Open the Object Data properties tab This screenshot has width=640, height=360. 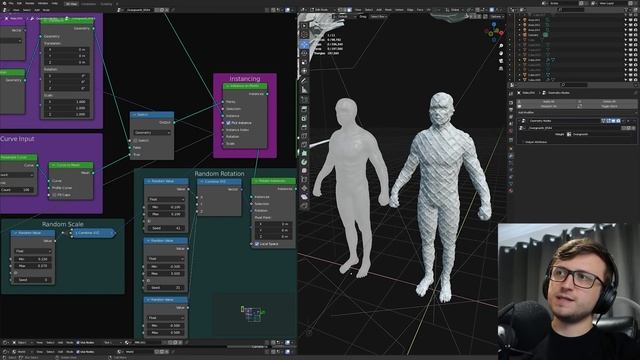point(511,184)
